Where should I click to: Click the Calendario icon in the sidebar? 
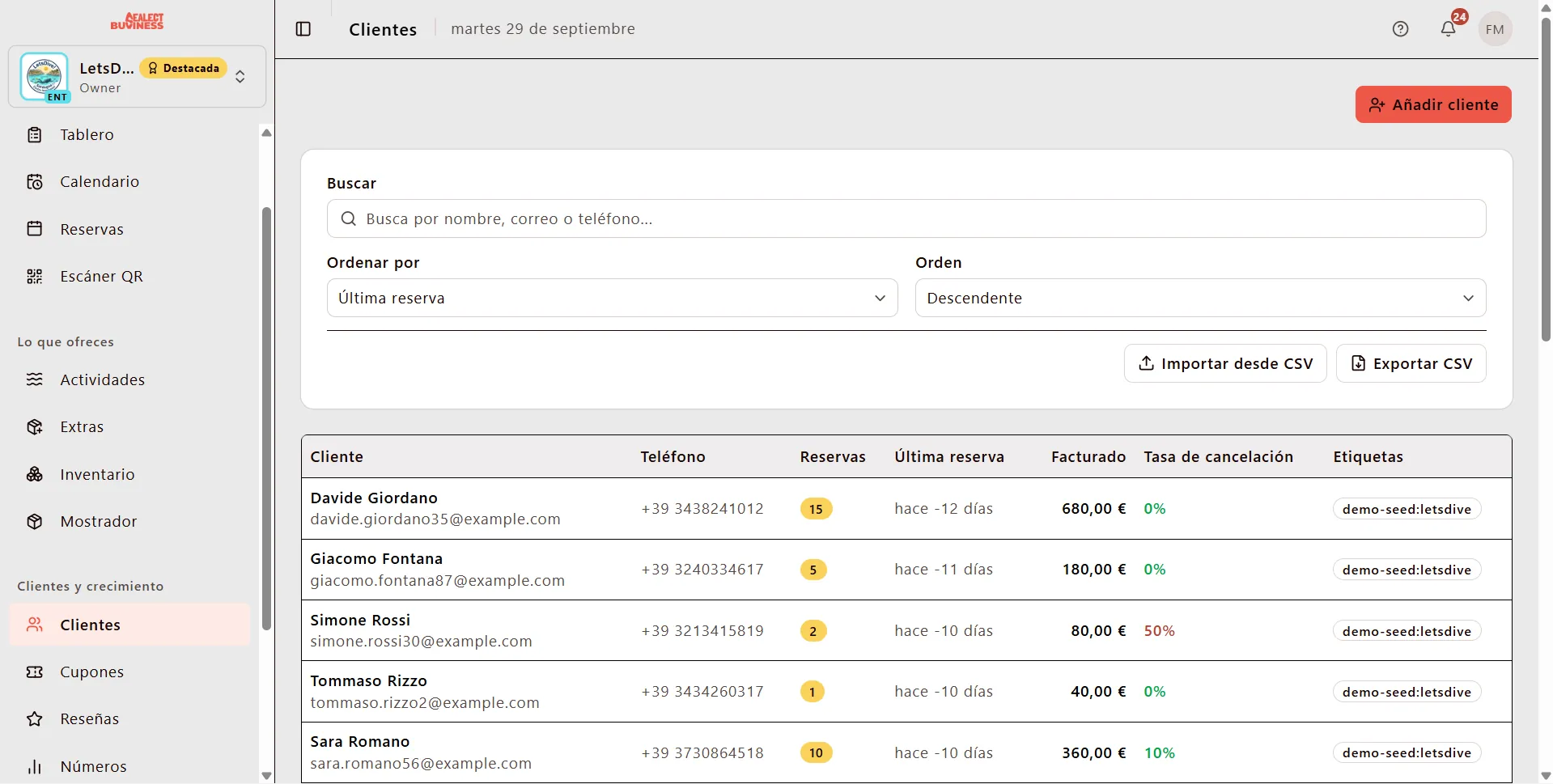pos(35,182)
